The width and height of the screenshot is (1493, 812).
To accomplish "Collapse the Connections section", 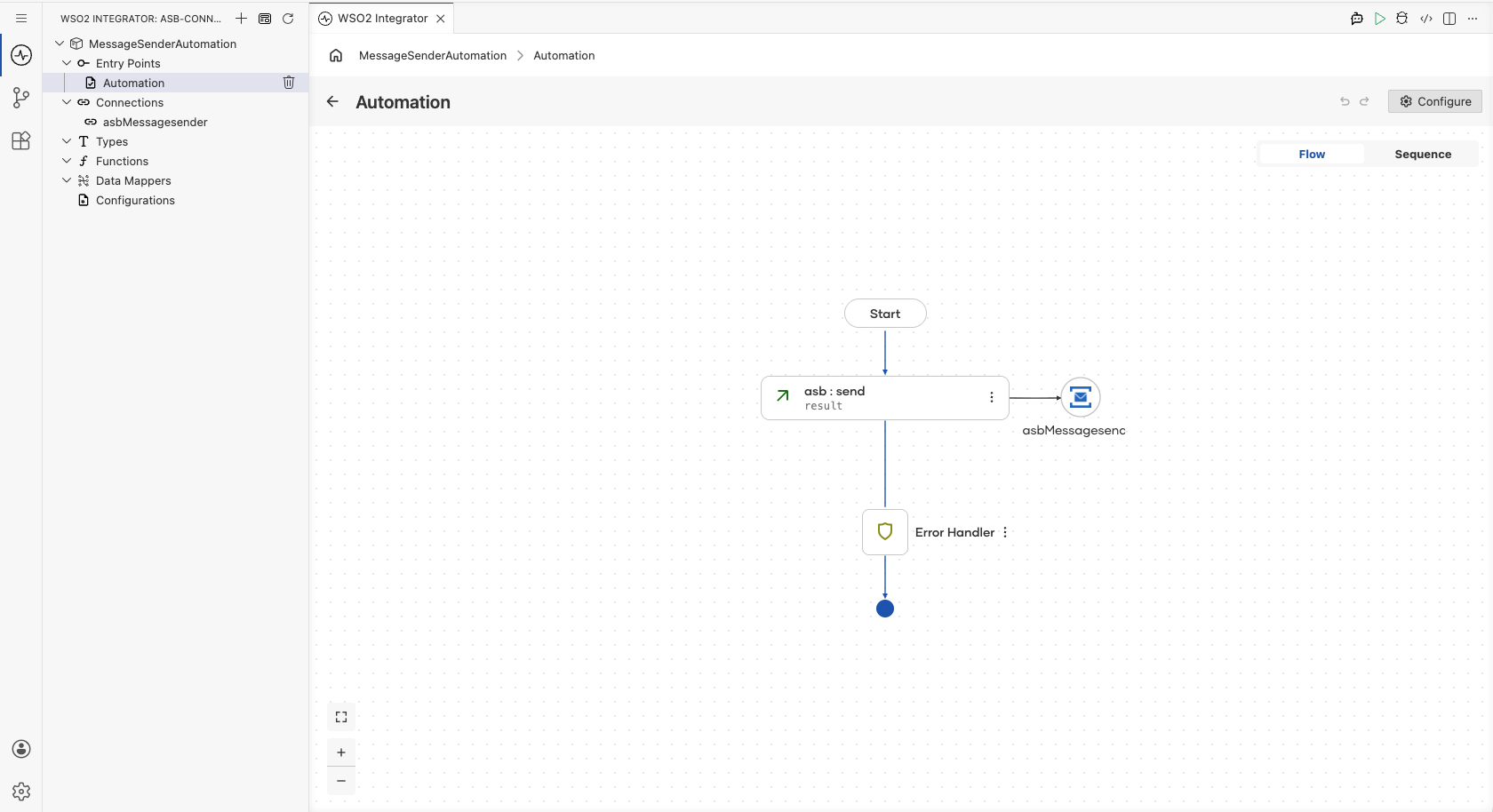I will tap(67, 102).
